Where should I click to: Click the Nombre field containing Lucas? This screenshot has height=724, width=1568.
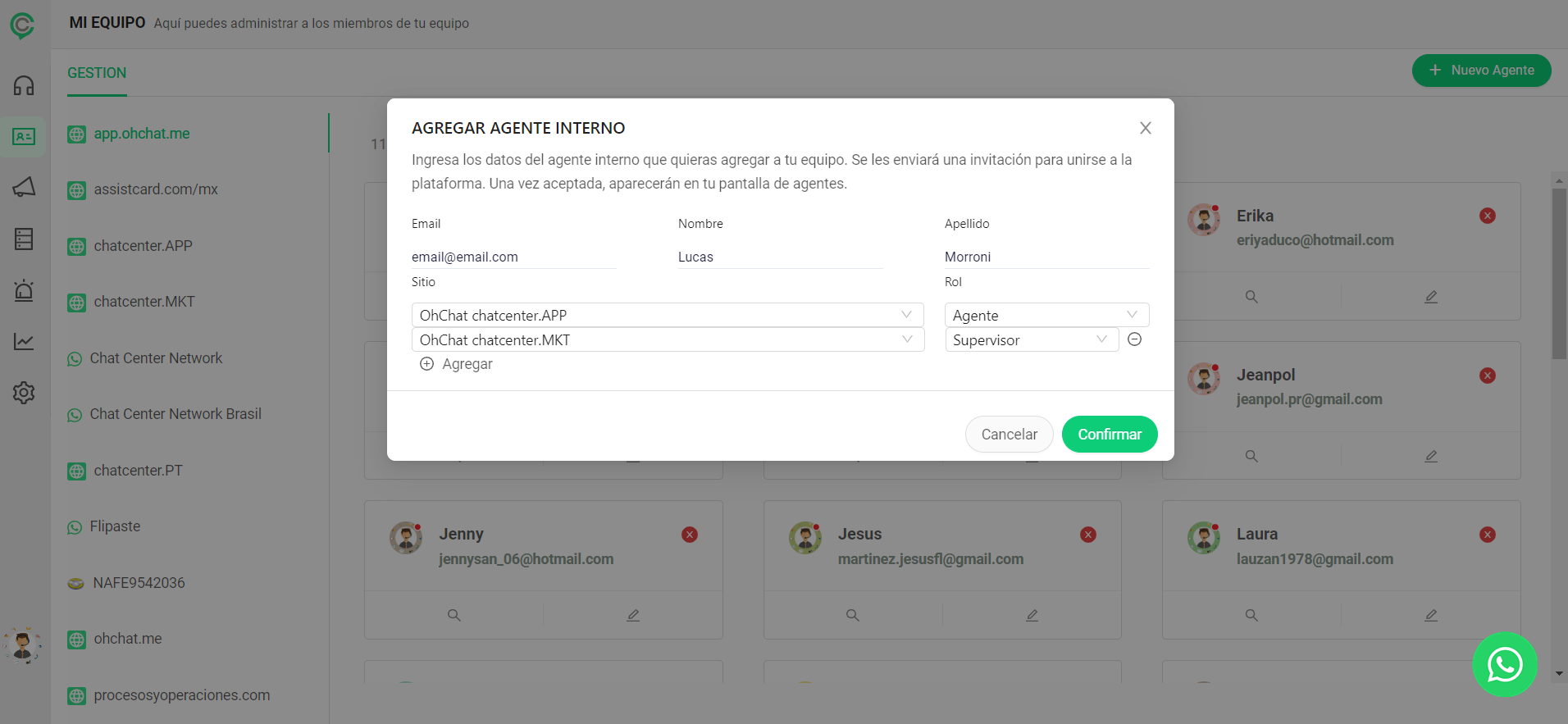(x=781, y=257)
